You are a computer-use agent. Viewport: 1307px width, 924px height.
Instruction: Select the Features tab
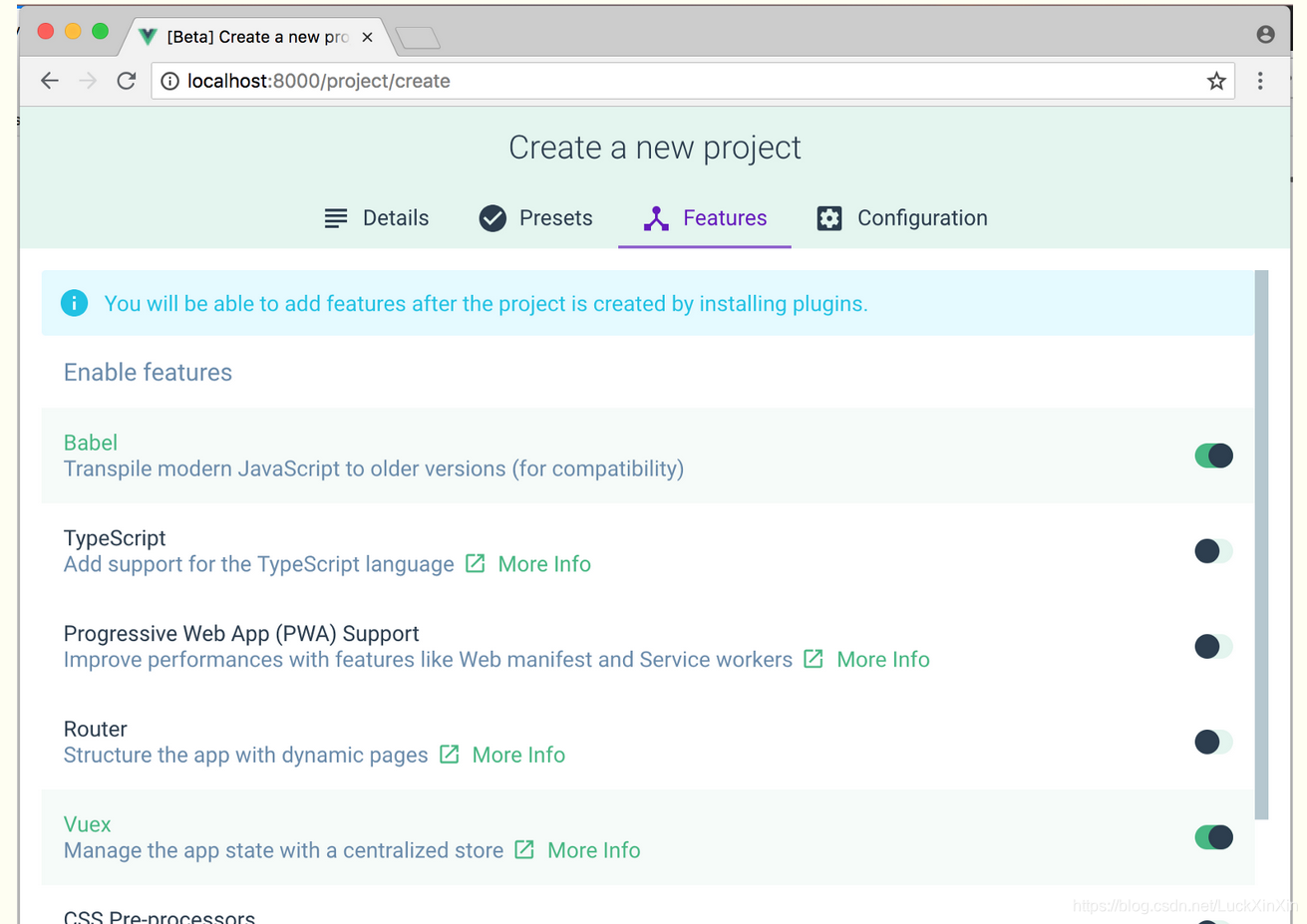click(x=705, y=218)
